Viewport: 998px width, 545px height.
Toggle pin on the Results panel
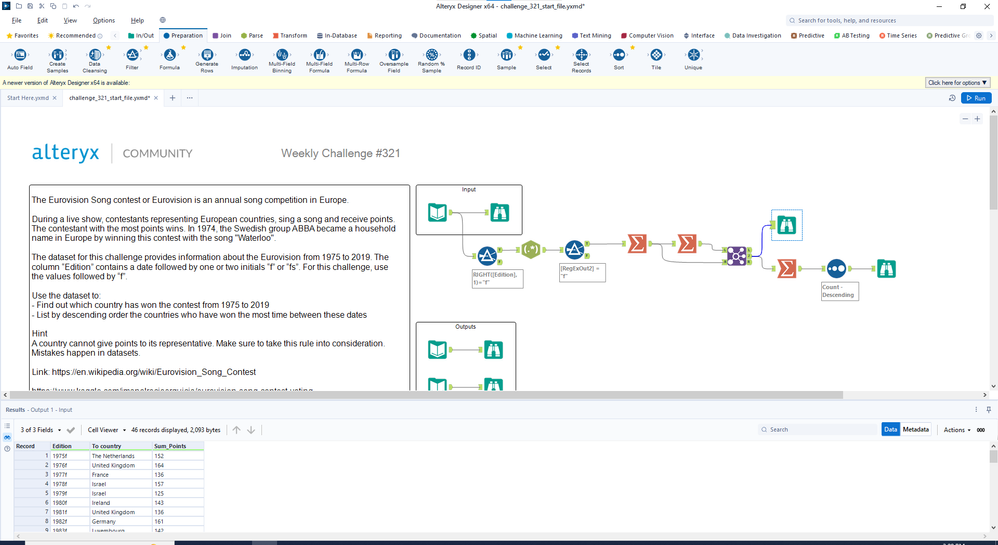988,409
